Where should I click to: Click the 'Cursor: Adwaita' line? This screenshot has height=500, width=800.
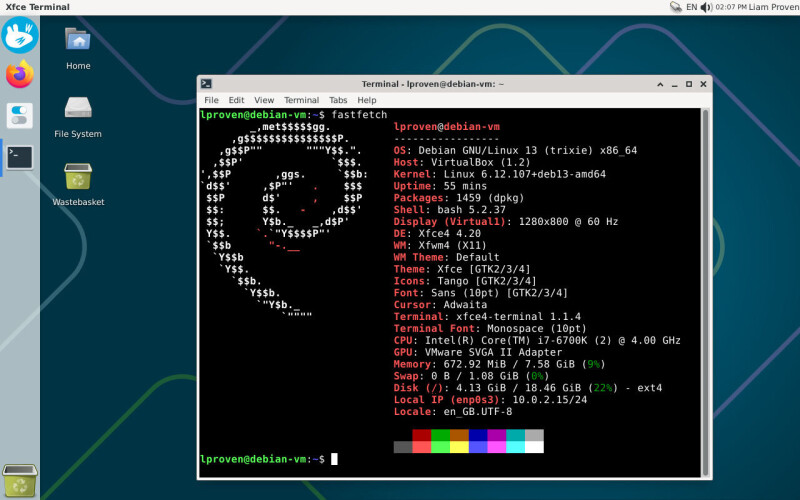tap(440, 305)
